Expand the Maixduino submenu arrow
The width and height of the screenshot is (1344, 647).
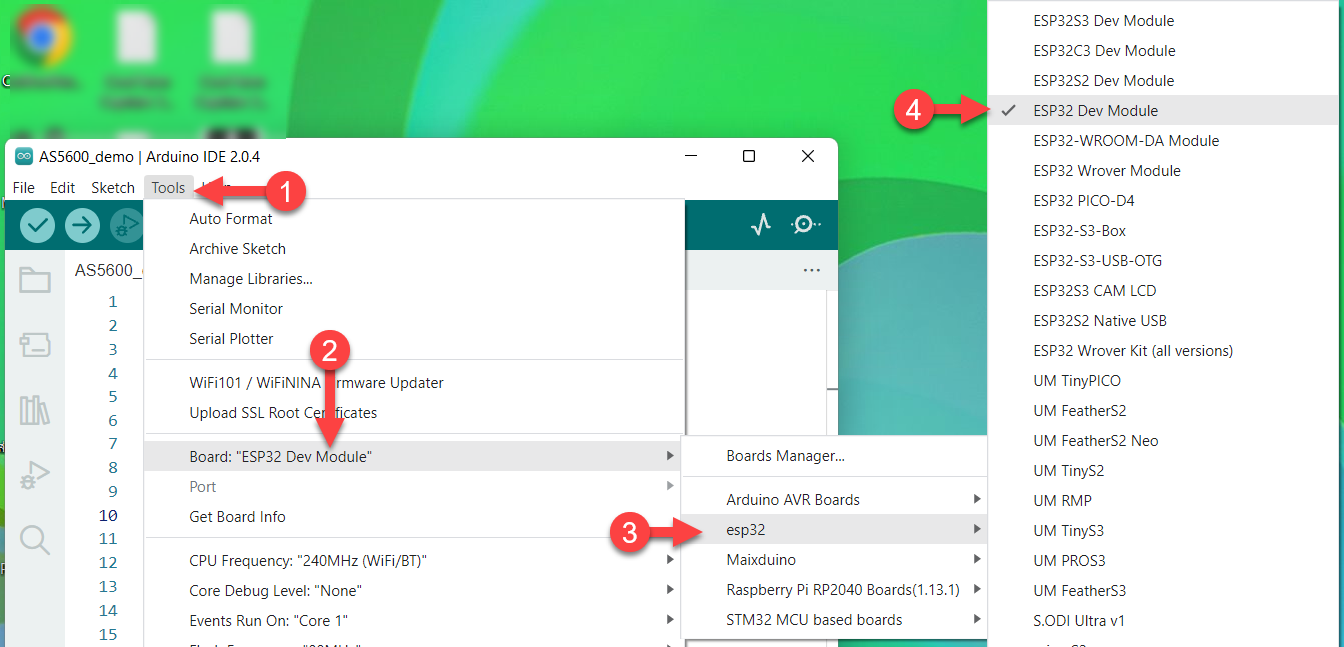click(x=976, y=560)
